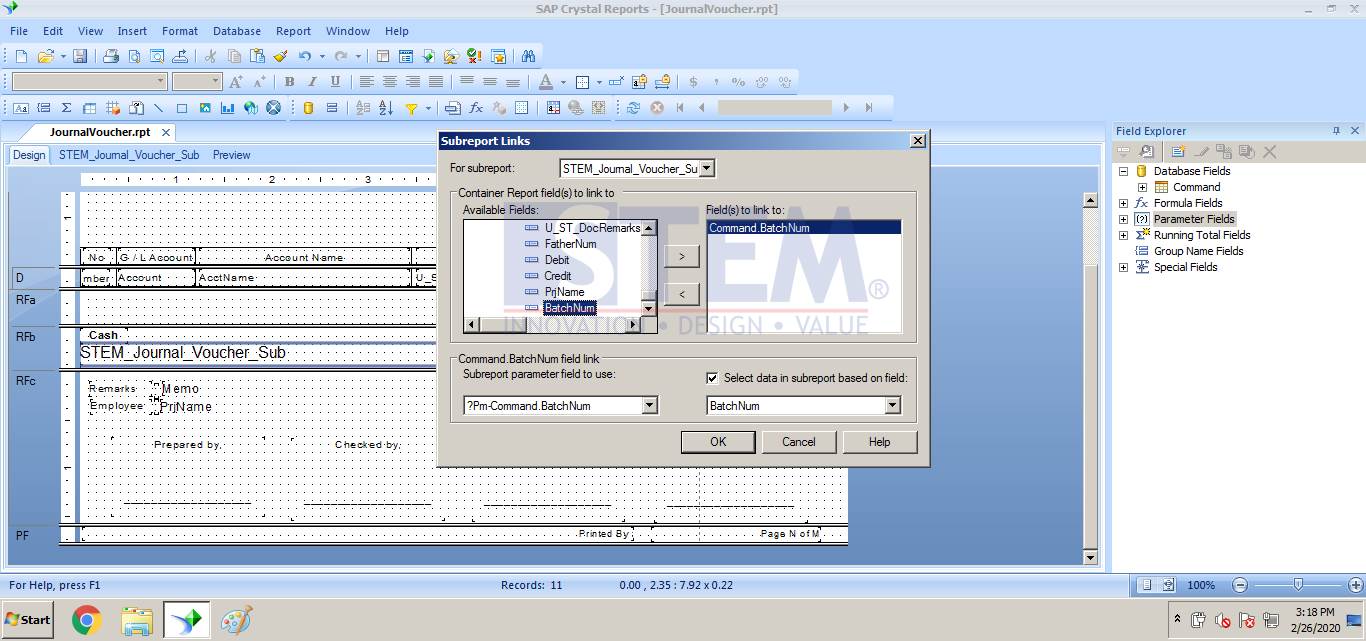1366x641 pixels.
Task: Expand the Running Total Fields node
Action: (x=1123, y=235)
